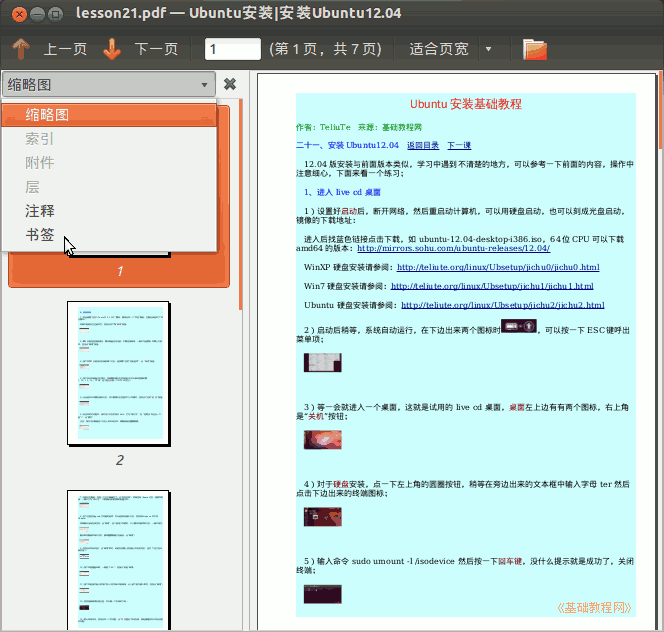Click the 适合页宽 zoom level label
This screenshot has height=632, width=664.
[438, 49]
